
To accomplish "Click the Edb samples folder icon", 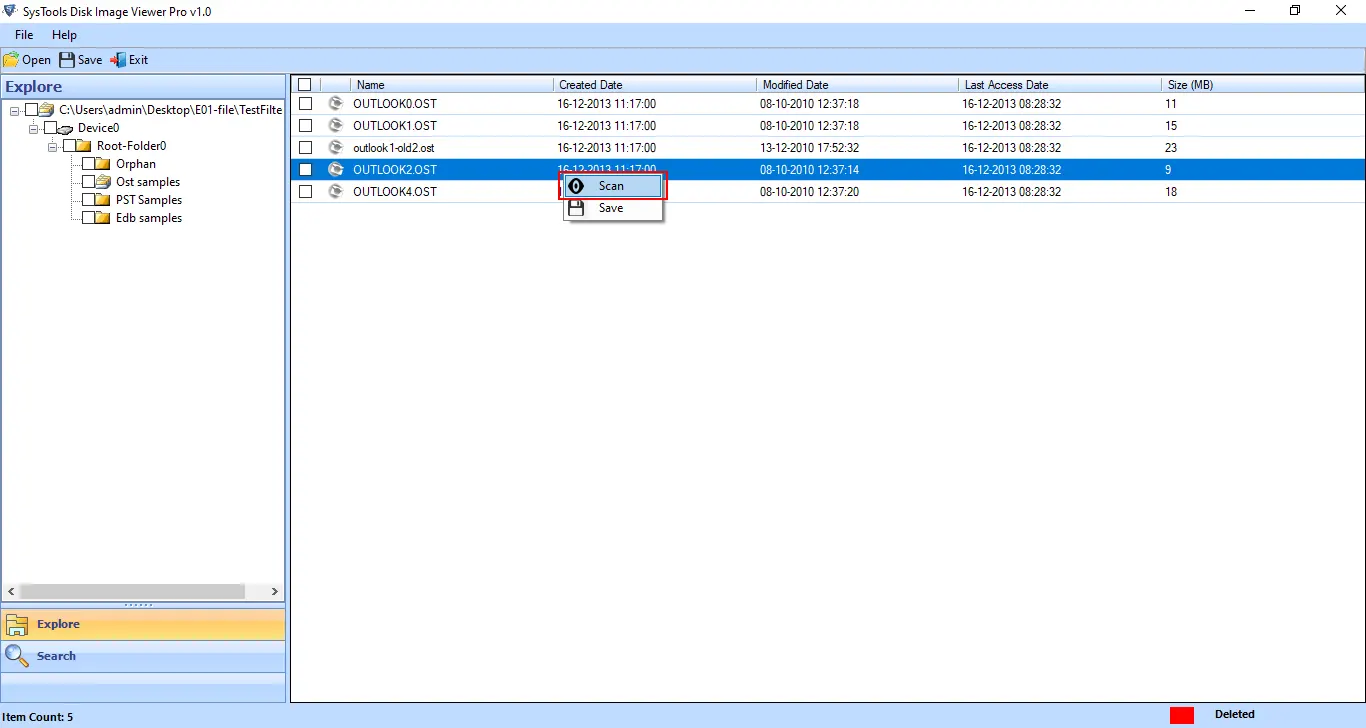I will pyautogui.click(x=103, y=218).
